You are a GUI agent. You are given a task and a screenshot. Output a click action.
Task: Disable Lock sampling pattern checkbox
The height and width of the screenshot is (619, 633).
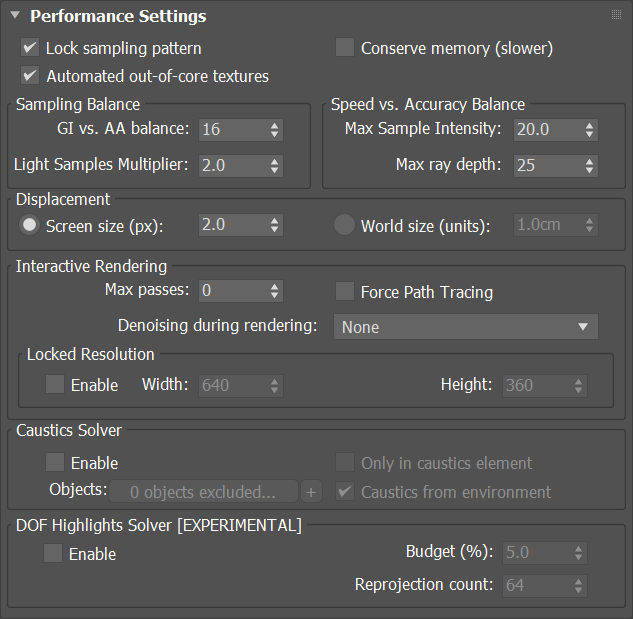[x=30, y=48]
